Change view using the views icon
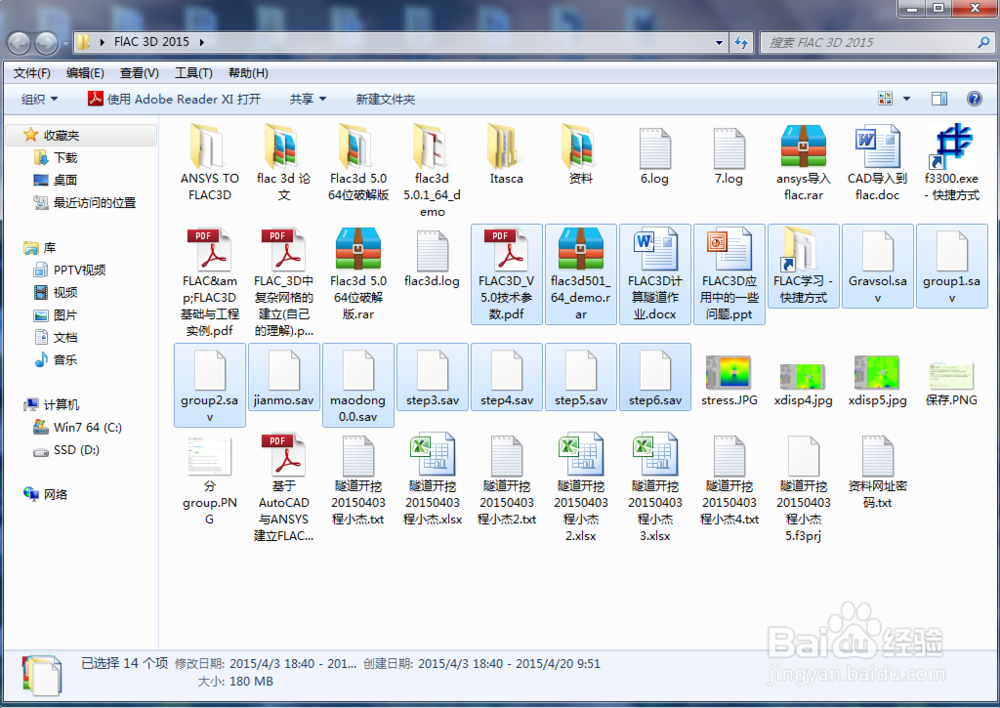 (885, 99)
